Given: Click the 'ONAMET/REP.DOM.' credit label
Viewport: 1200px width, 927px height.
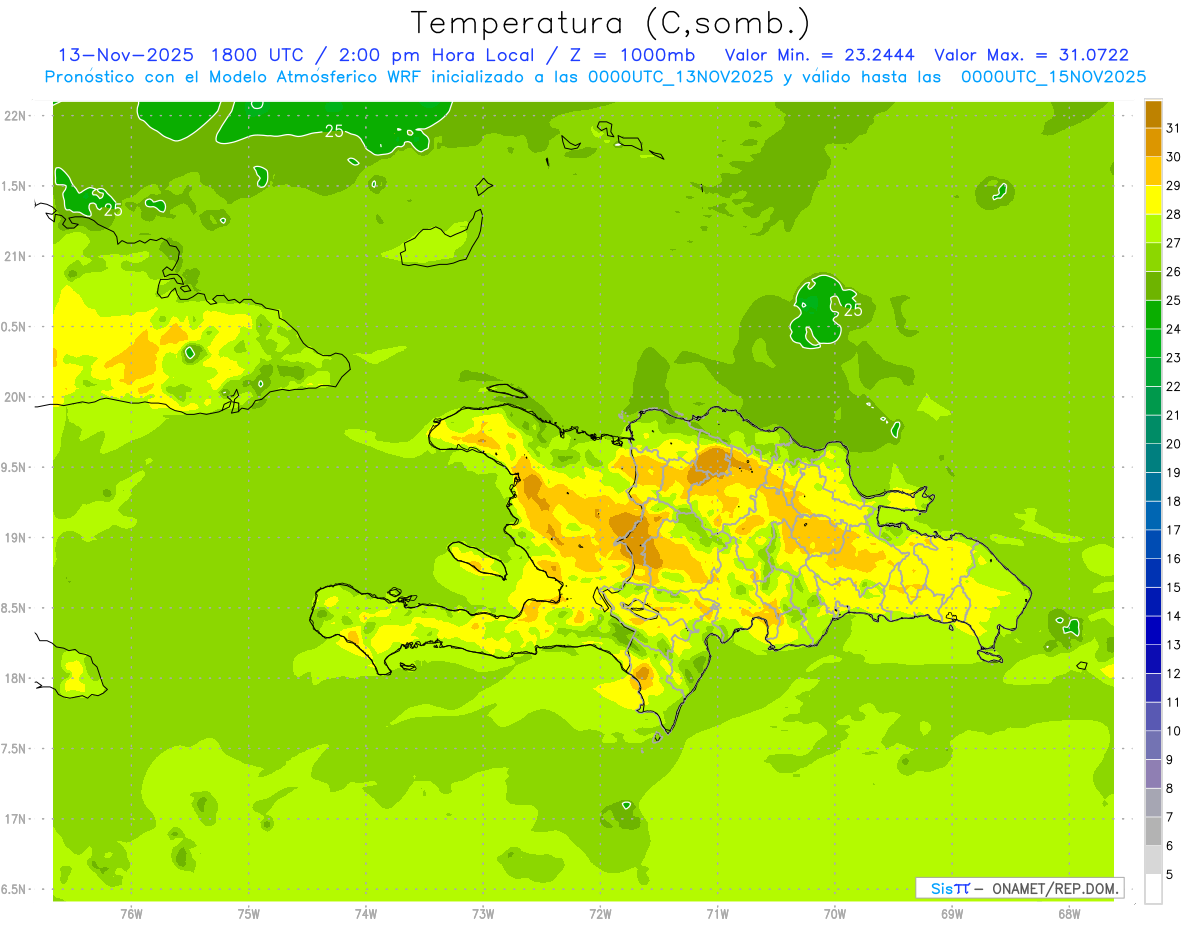Looking at the screenshot, I should coord(1056,888).
